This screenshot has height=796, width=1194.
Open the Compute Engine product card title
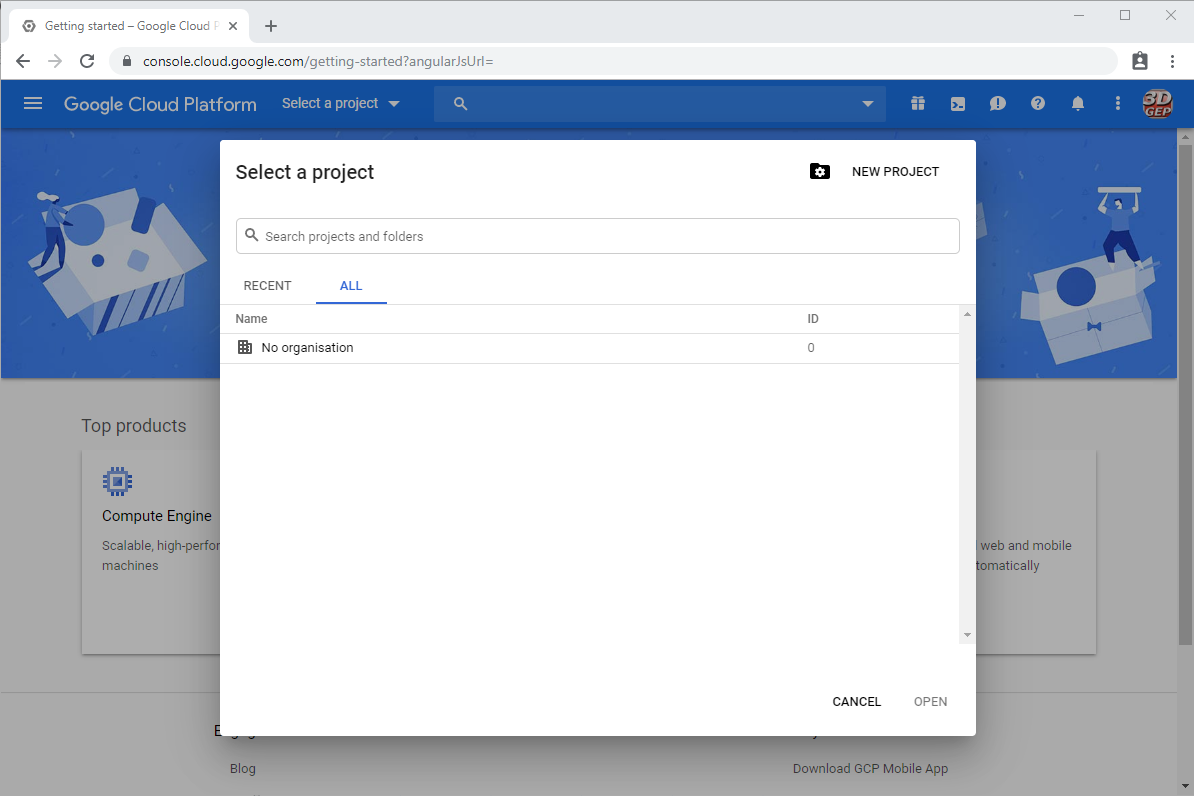coord(157,516)
